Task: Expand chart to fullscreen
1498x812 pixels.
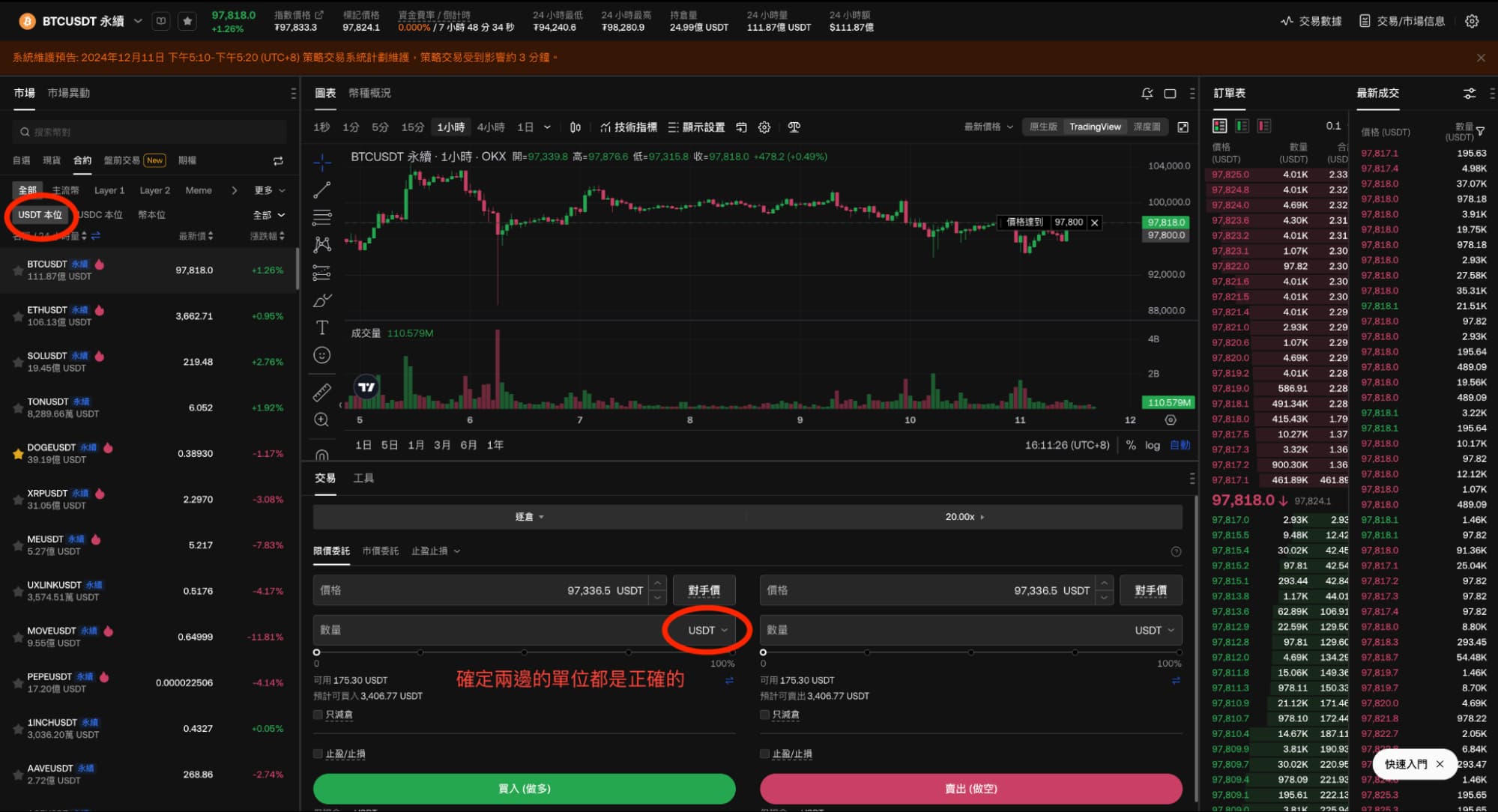Action: tap(1183, 127)
